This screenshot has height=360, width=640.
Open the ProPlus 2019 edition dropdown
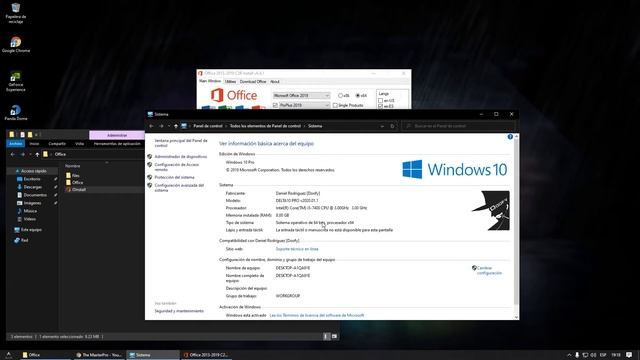tap(304, 105)
